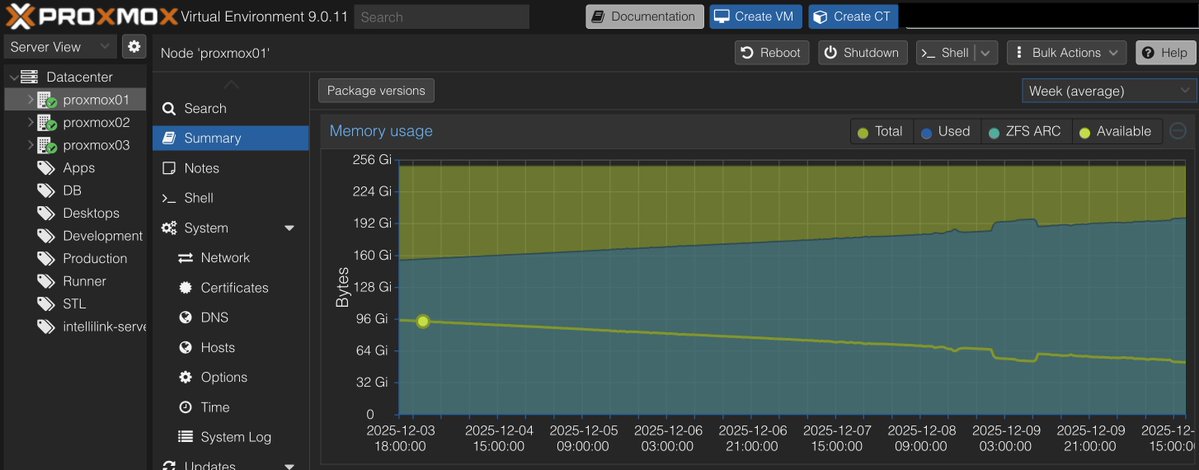This screenshot has height=470, width=1199.
Task: Toggle the Total series in legend
Action: point(881,131)
